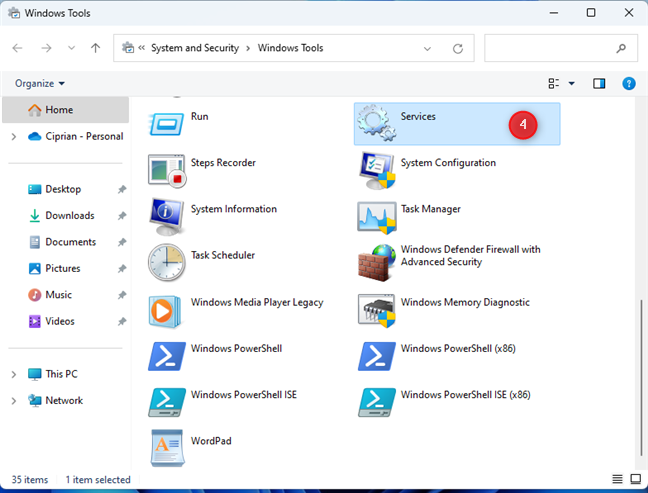Select Ciprian - Personal in navigation pane

pos(84,136)
